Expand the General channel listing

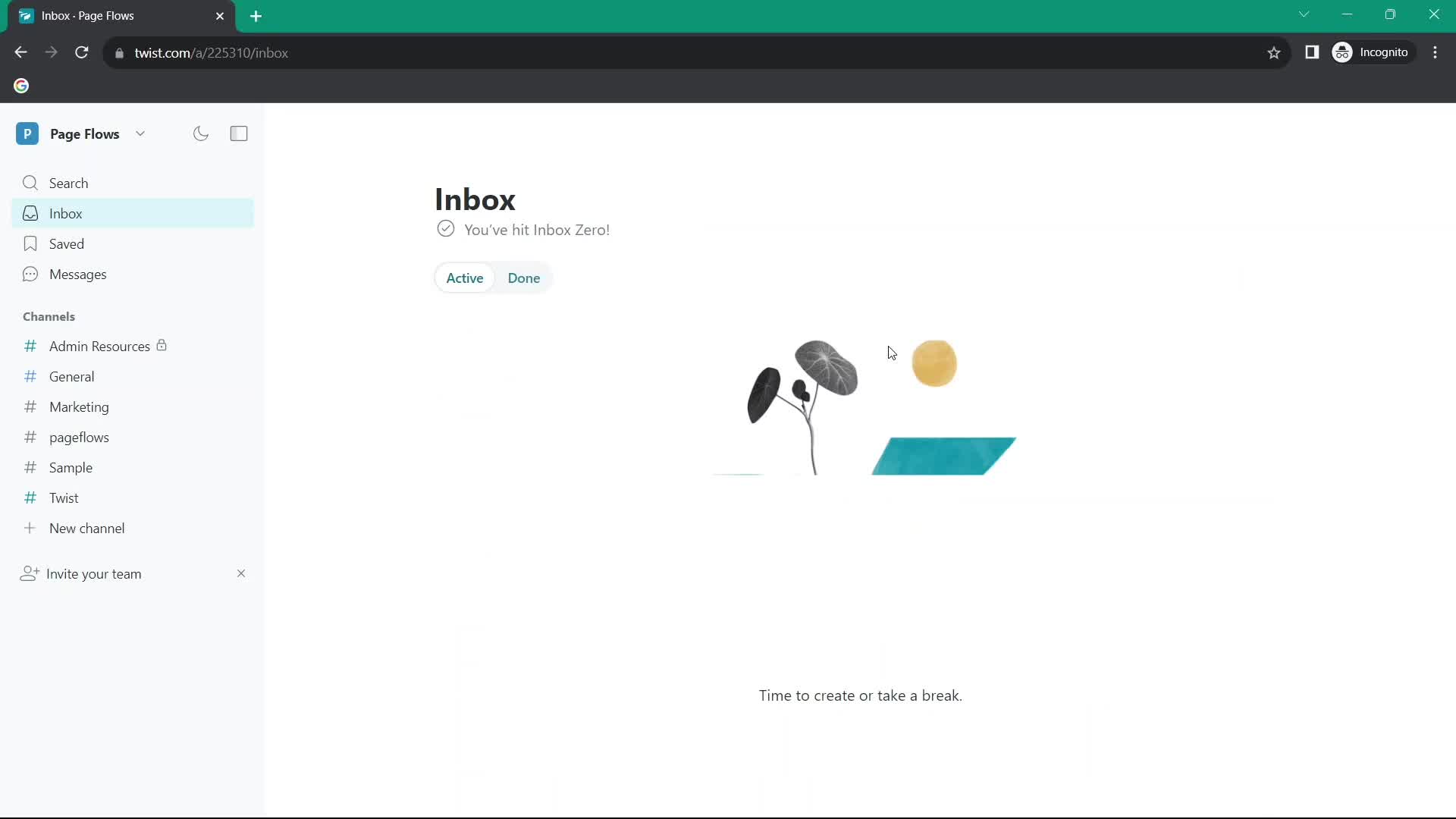[71, 376]
